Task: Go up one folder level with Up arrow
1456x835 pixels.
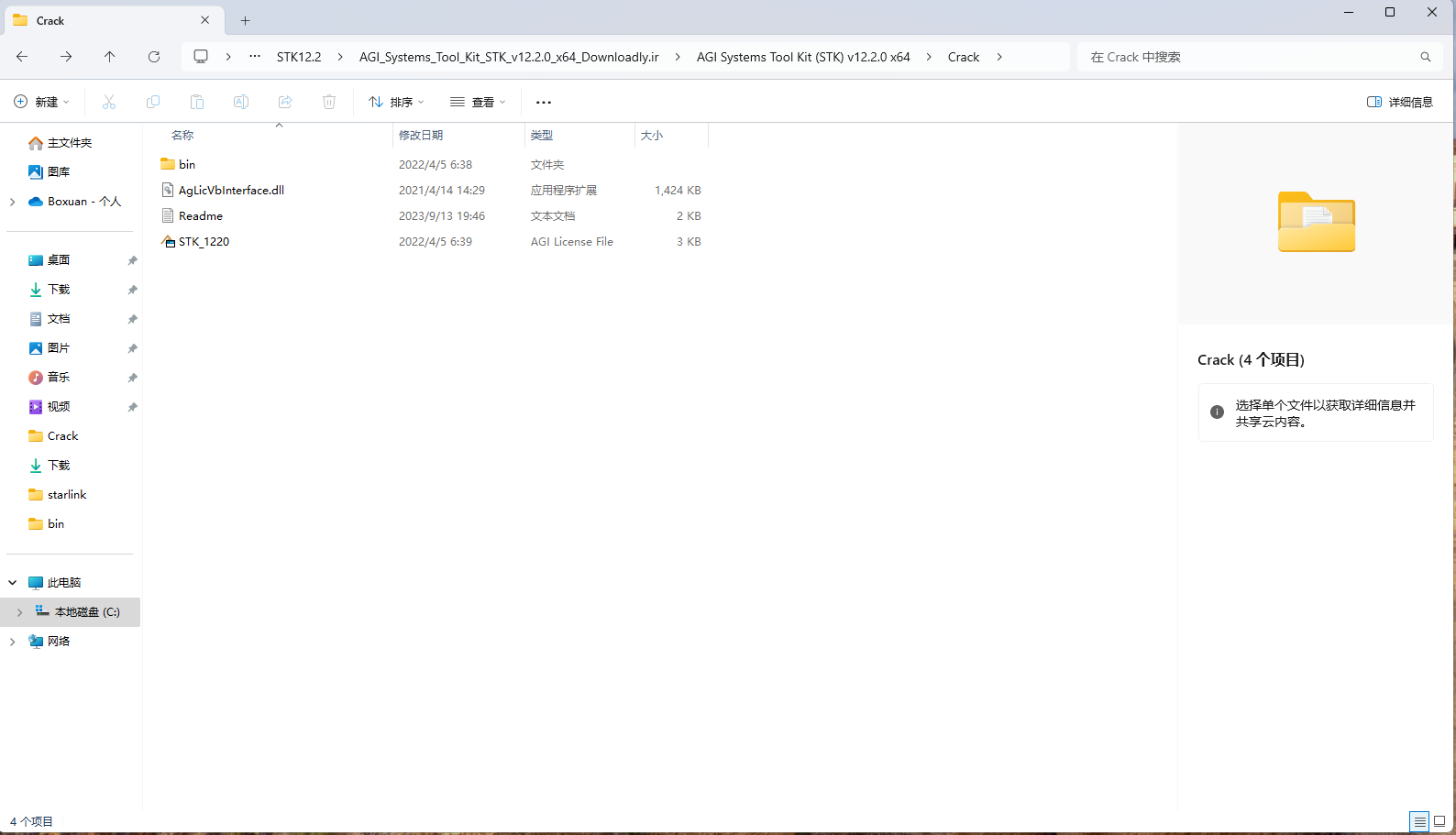Action: coord(110,57)
